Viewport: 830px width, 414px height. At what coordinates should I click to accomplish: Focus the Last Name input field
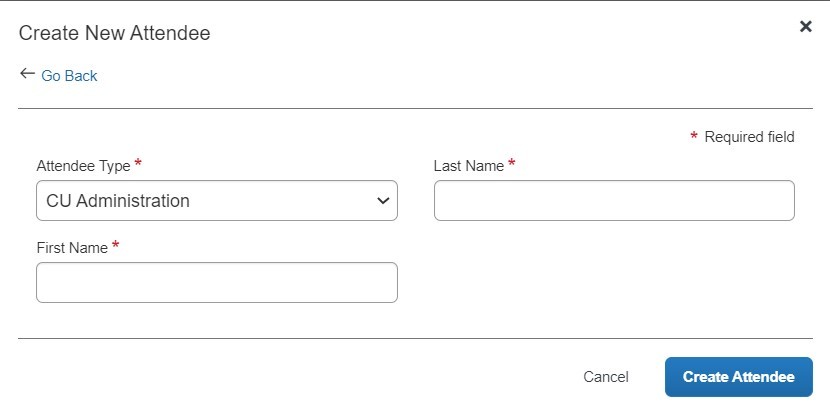tap(614, 201)
